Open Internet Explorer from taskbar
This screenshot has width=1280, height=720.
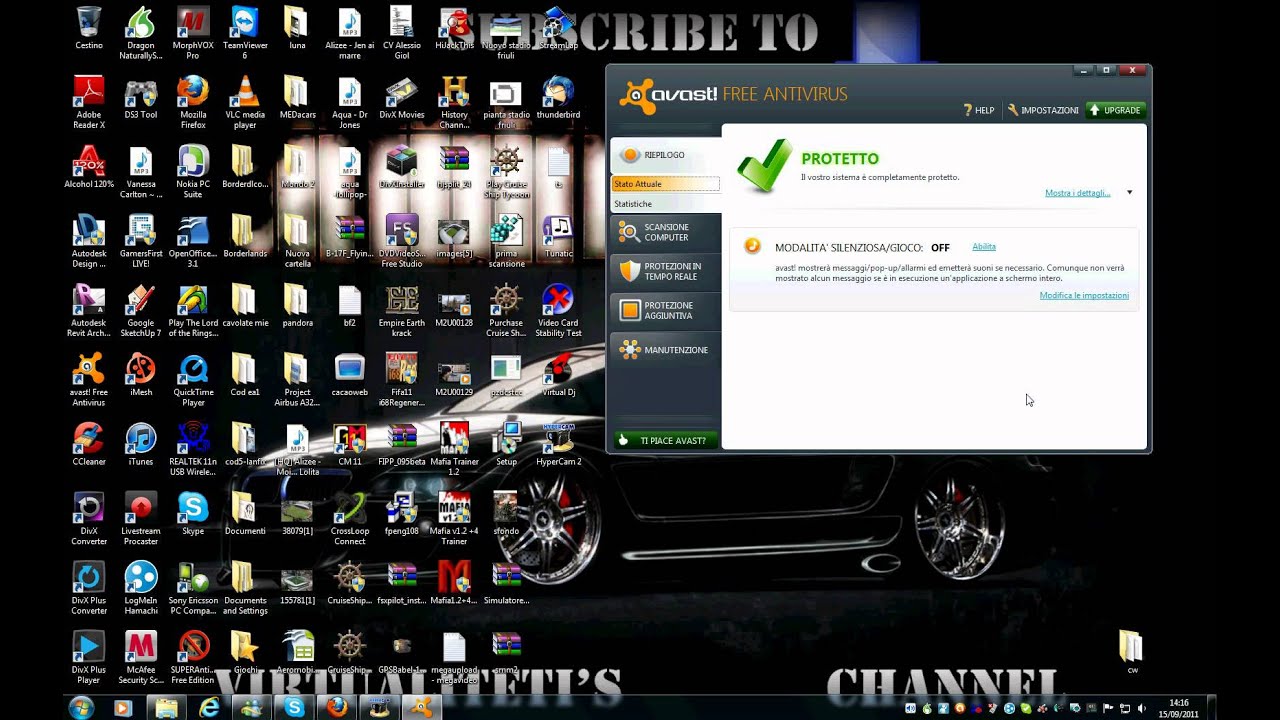[x=209, y=708]
